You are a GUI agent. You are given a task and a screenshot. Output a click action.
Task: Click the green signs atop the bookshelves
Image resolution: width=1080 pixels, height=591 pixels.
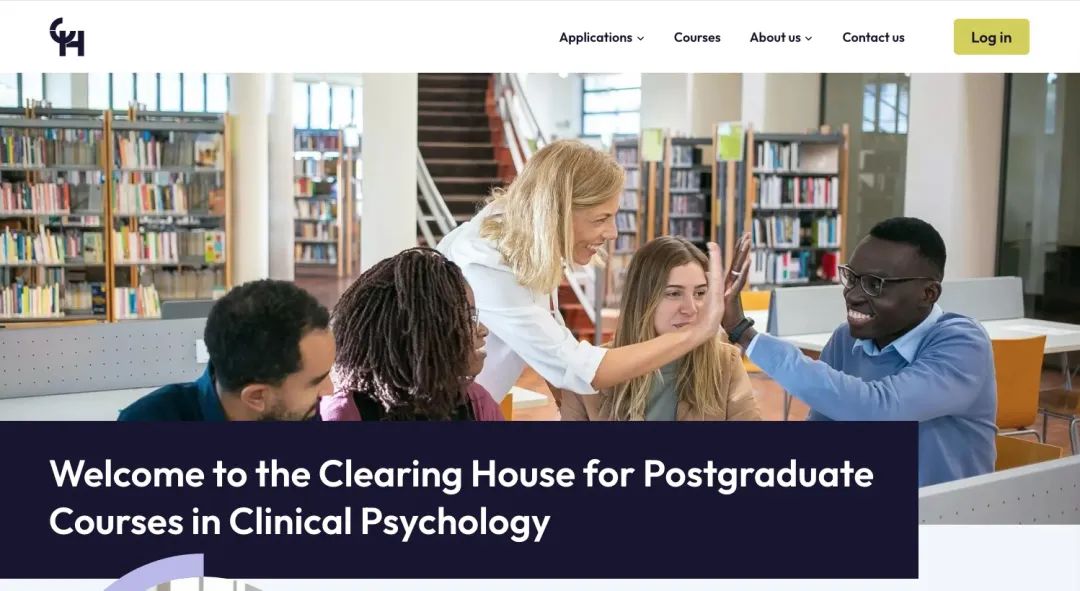pyautogui.click(x=691, y=143)
